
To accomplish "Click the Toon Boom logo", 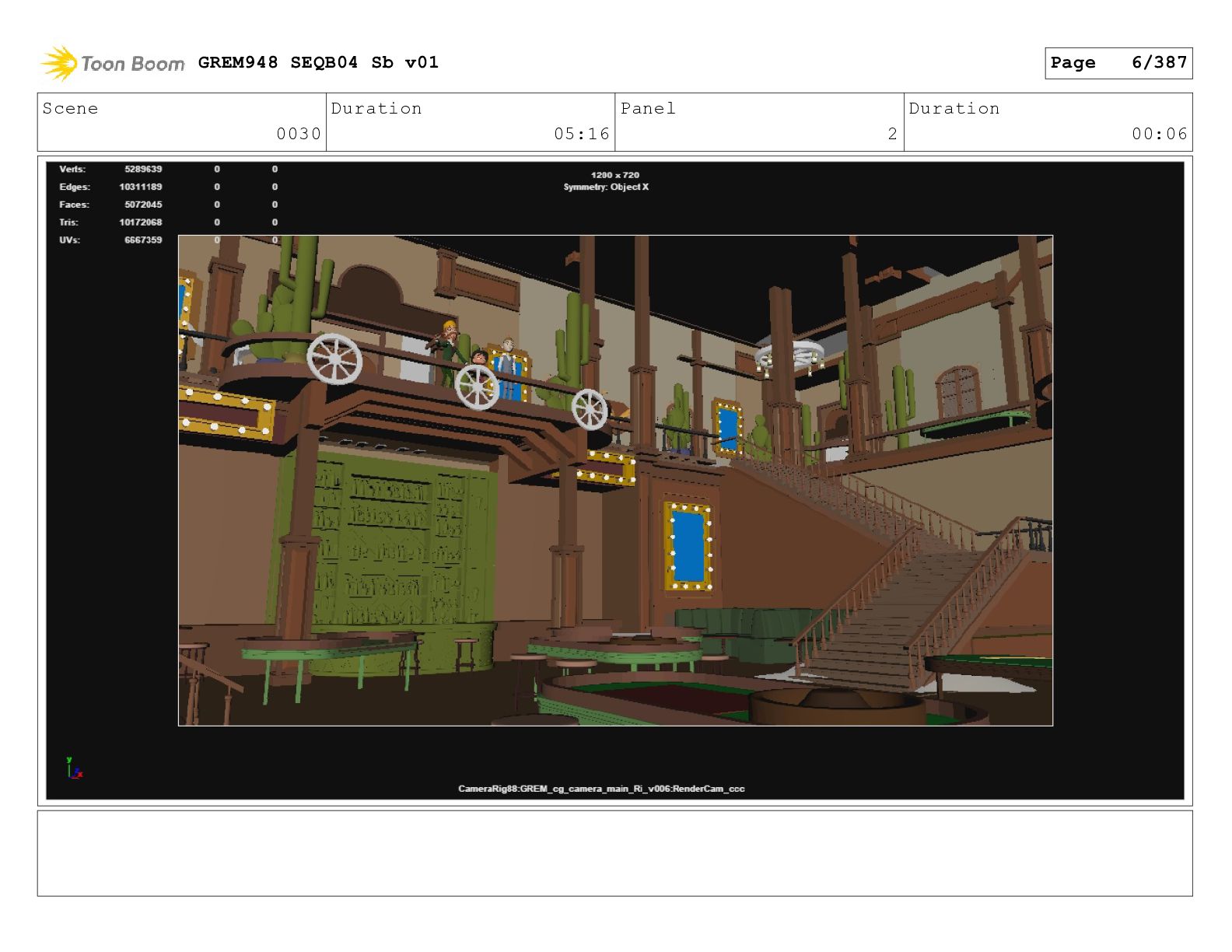I will pyautogui.click(x=113, y=63).
